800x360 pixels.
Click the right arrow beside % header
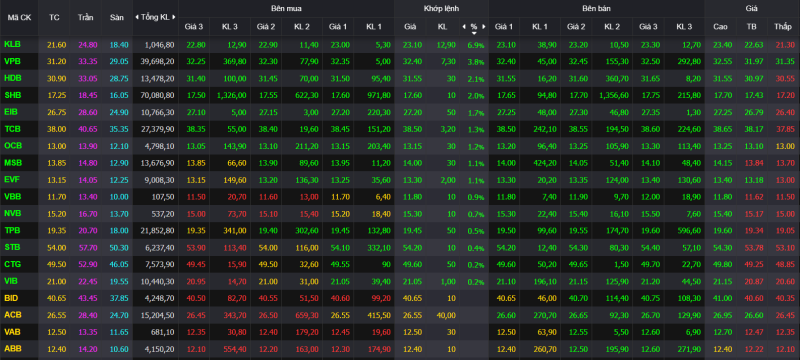484,27
